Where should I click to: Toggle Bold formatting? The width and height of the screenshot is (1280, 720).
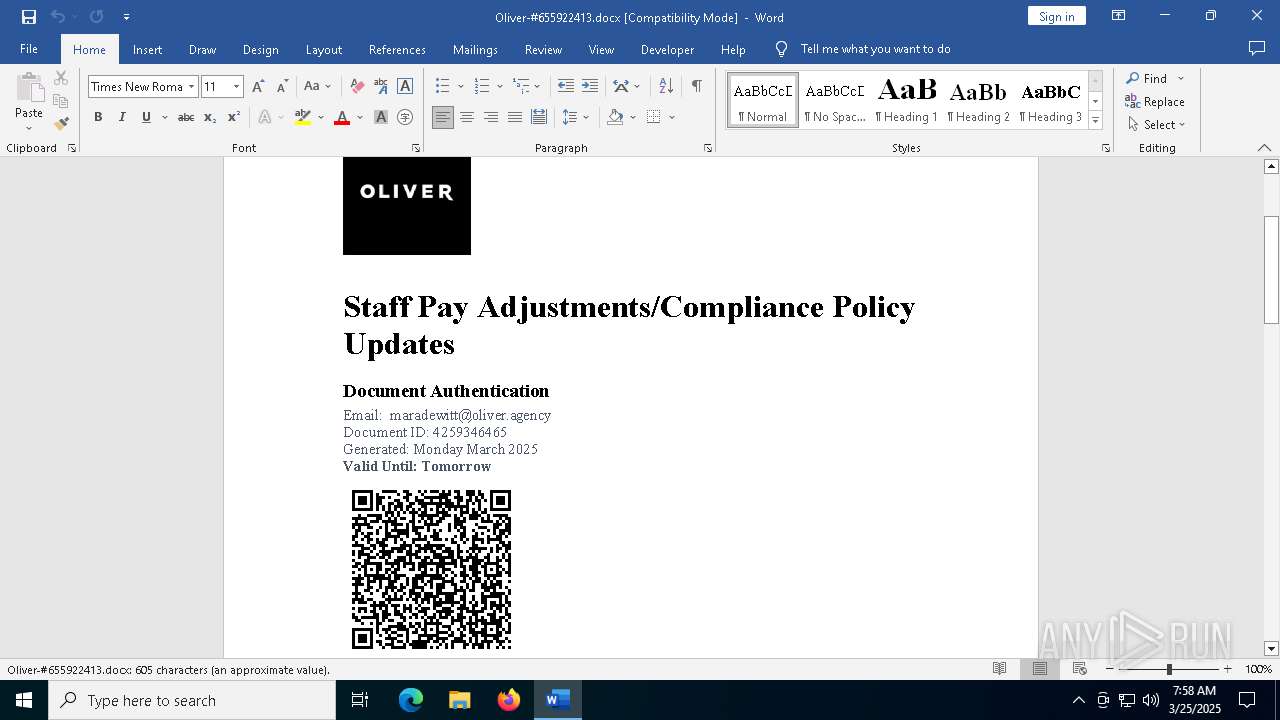(98, 118)
